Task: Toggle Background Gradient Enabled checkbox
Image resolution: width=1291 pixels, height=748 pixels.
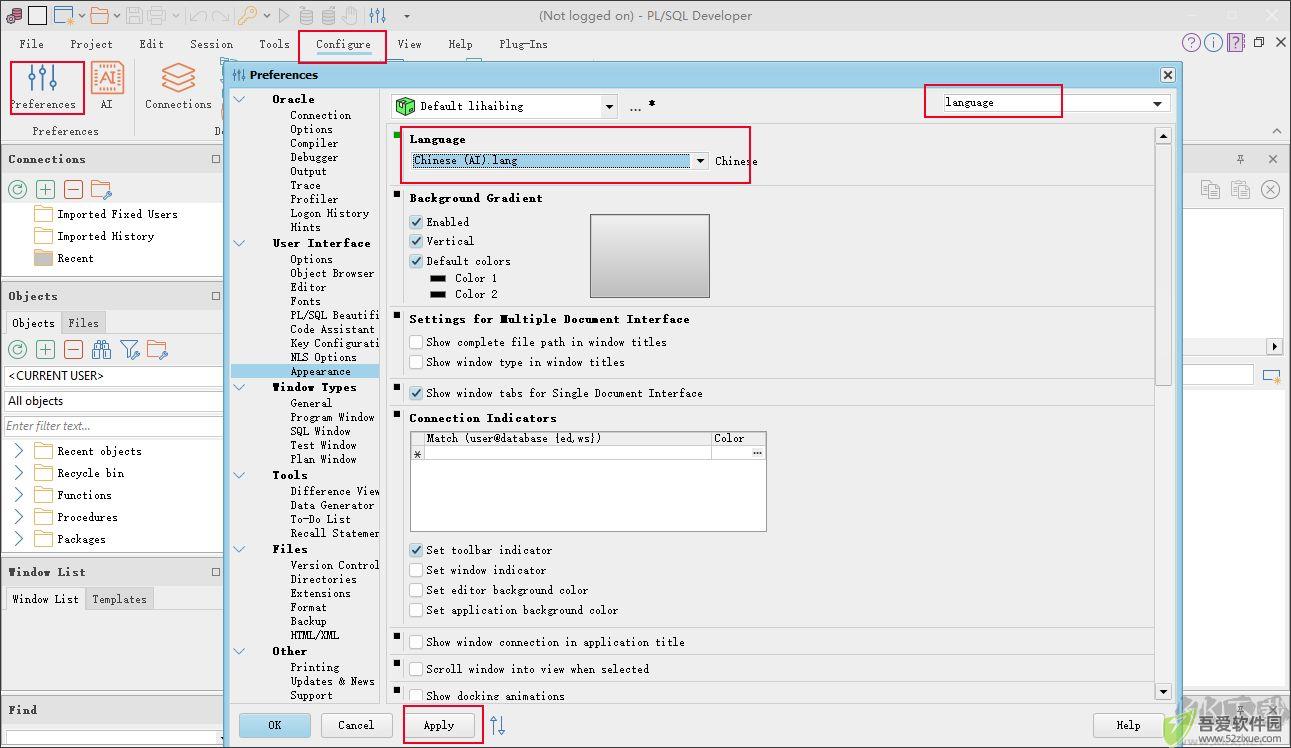Action: (416, 222)
